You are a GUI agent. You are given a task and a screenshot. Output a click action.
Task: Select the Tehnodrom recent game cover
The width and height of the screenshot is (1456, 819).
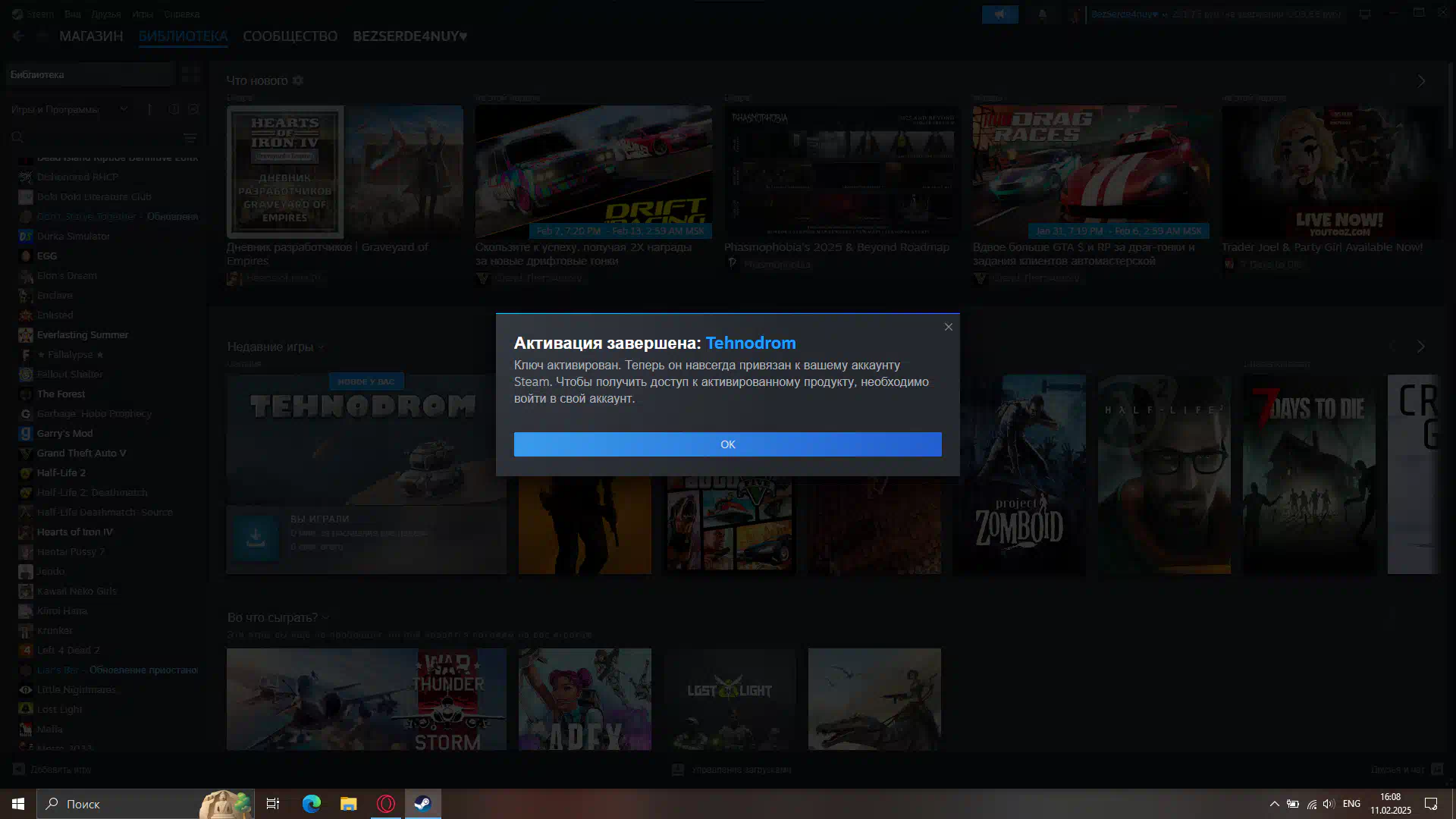pos(366,440)
